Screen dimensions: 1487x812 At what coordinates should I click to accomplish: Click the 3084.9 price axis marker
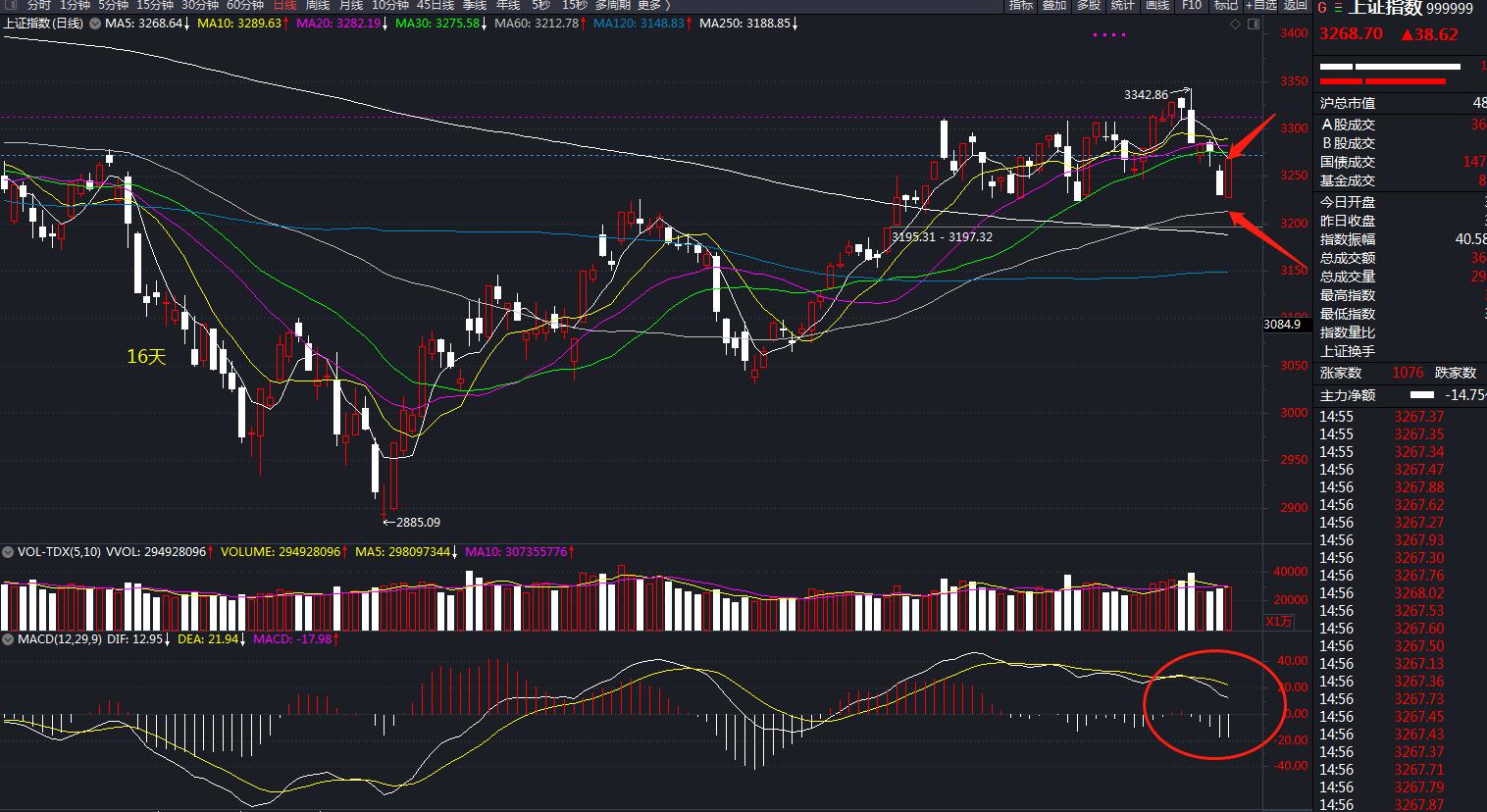1282,325
